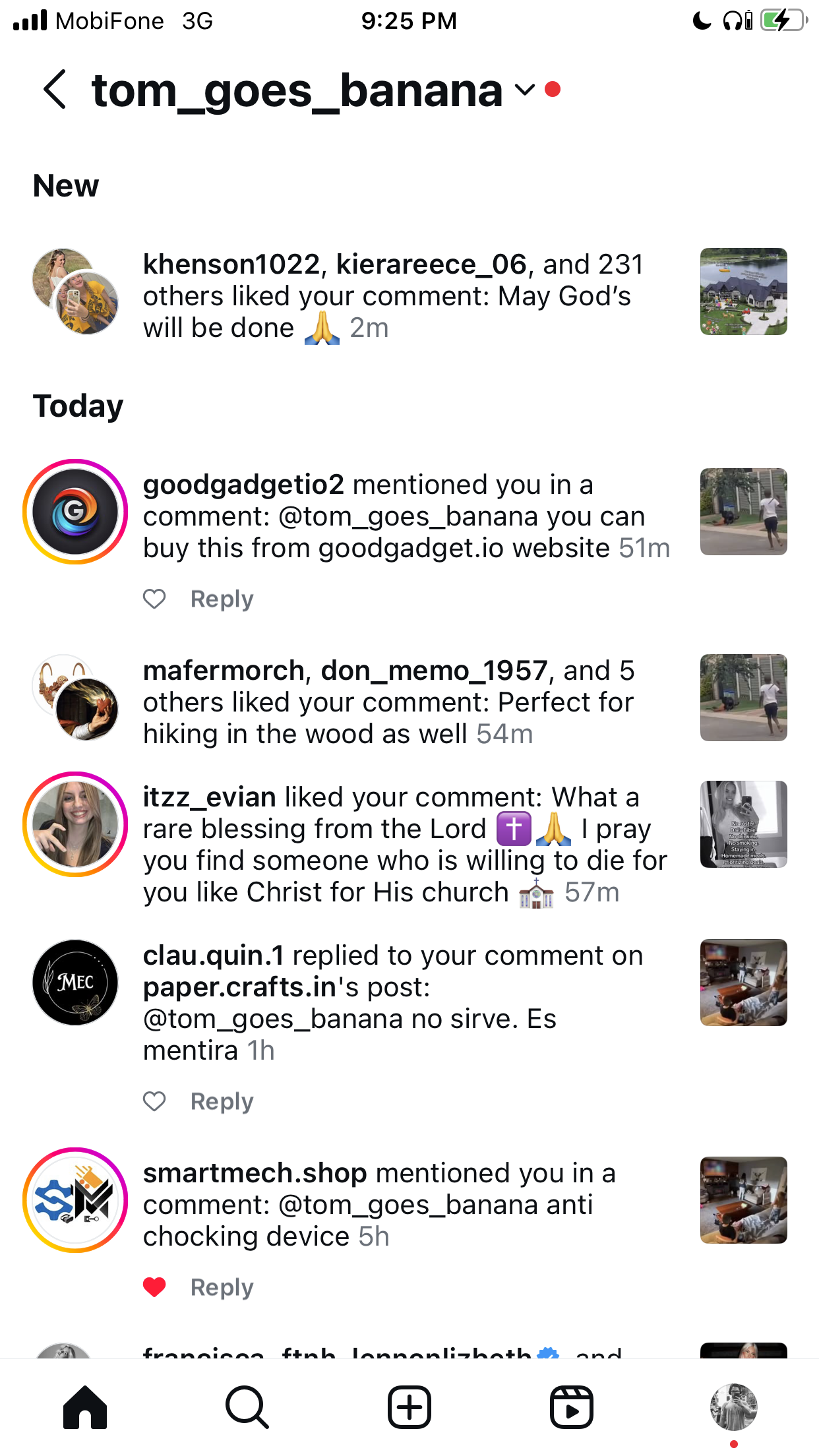Open smartmech.shop story ring avatar
Viewport: 819px width, 1456px height.
point(75,1200)
